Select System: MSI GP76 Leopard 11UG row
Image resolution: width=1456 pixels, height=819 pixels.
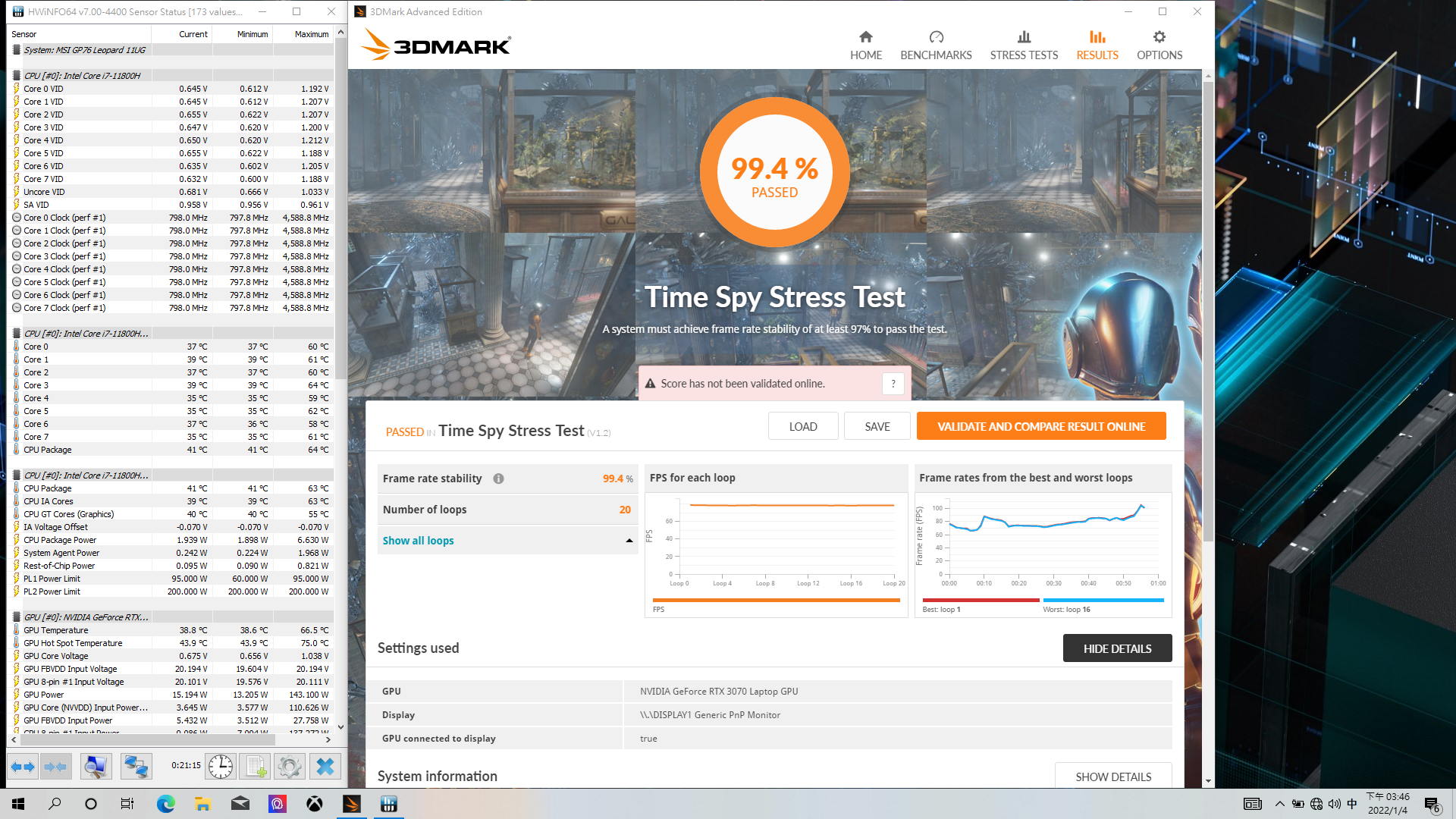[x=171, y=50]
